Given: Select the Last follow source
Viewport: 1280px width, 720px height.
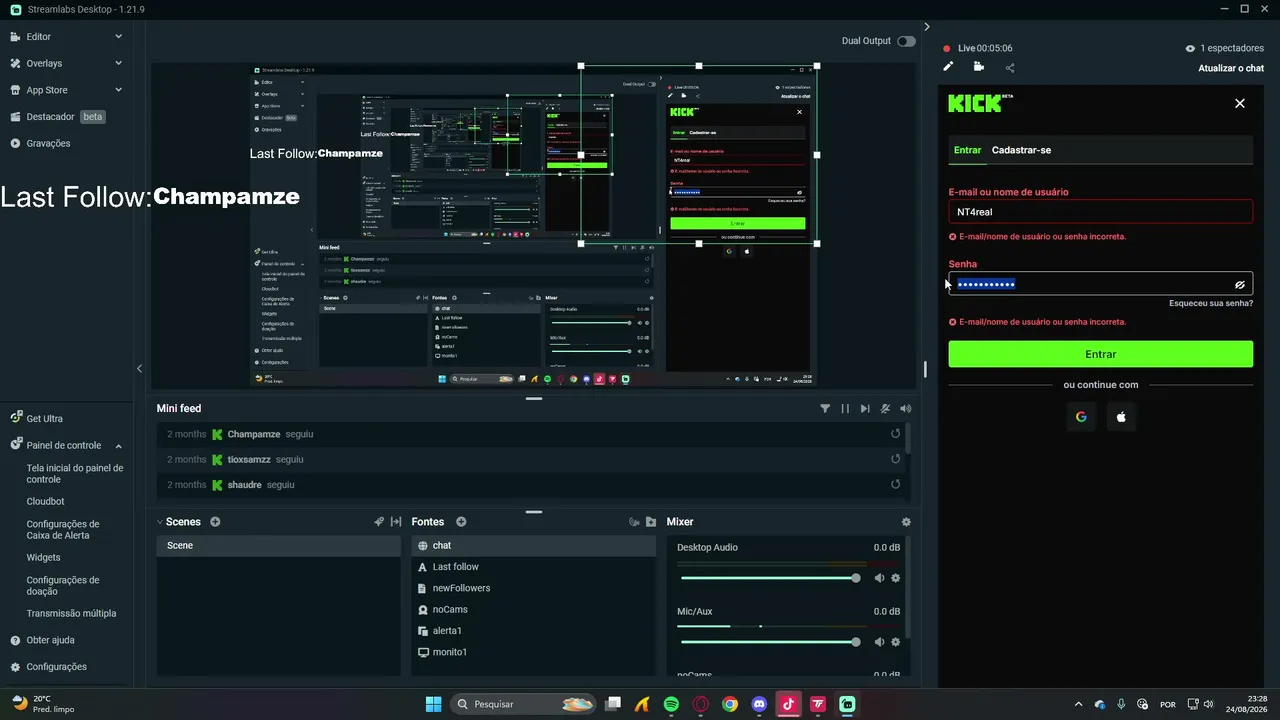Looking at the screenshot, I should tap(534, 567).
